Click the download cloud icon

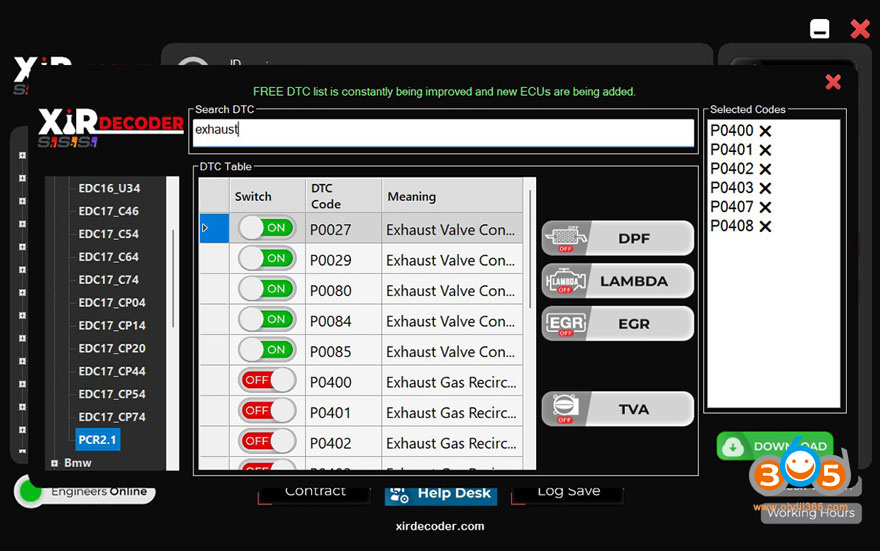tap(732, 447)
